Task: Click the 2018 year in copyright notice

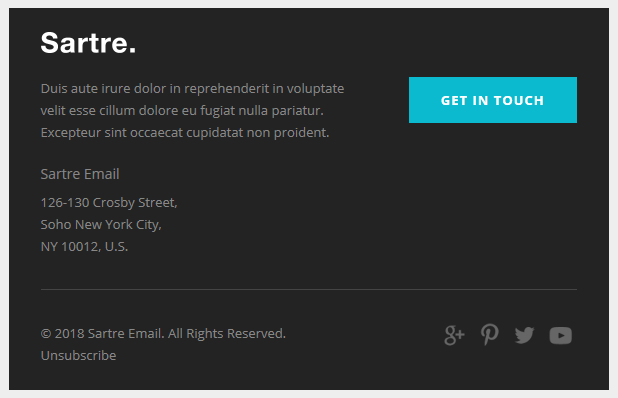Action: [x=69, y=334]
